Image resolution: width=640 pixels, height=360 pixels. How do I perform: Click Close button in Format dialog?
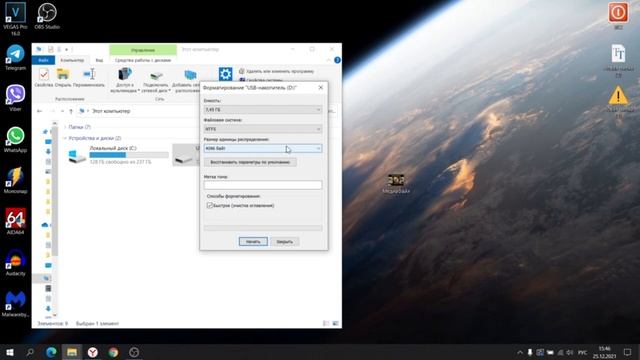pos(284,242)
